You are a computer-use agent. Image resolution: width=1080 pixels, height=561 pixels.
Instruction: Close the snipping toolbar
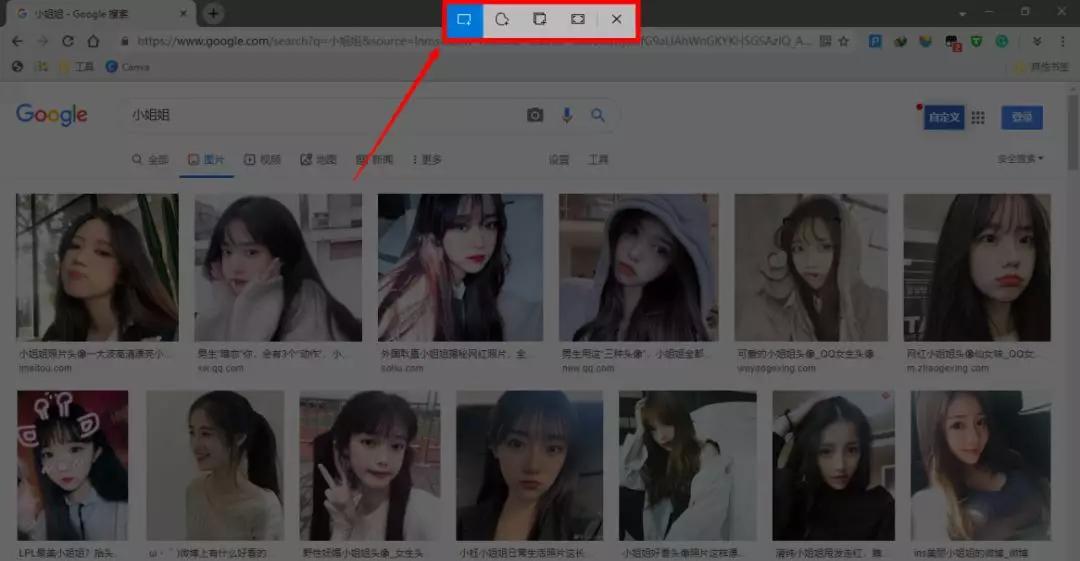point(616,19)
